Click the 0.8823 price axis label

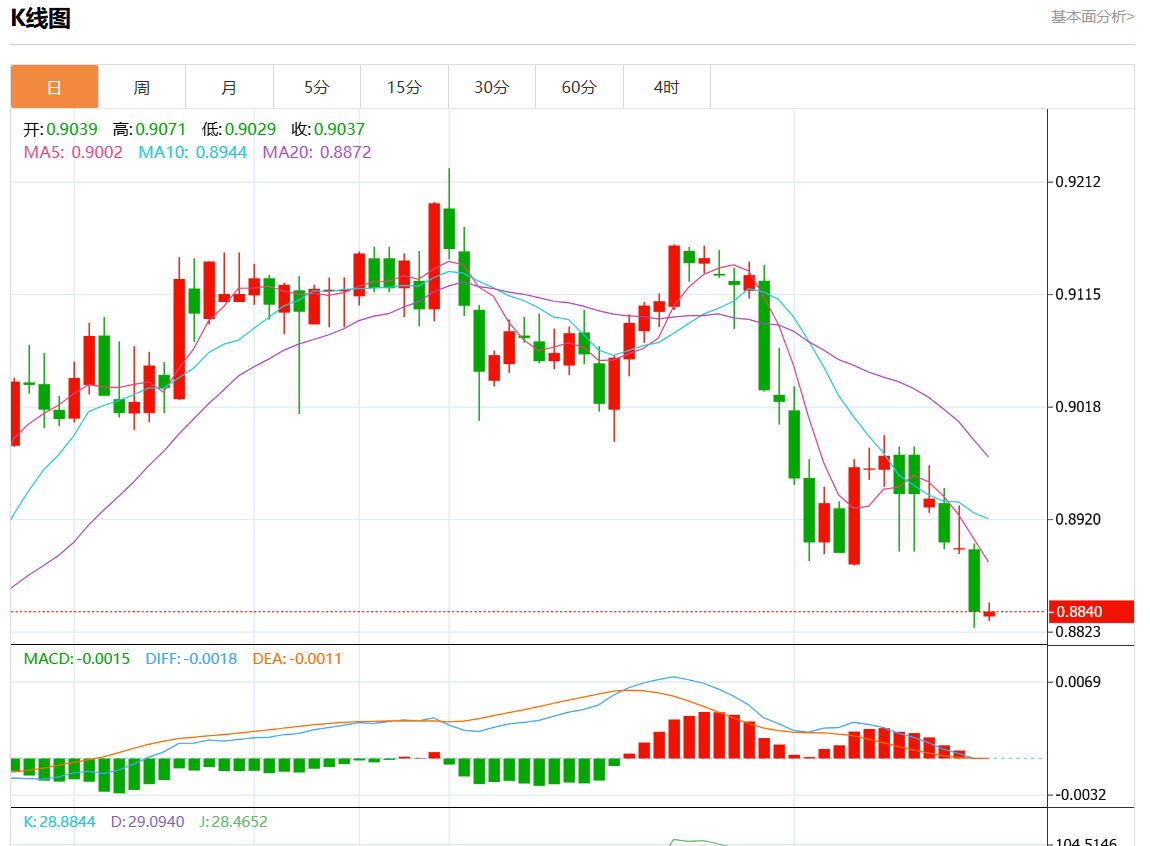[1078, 632]
